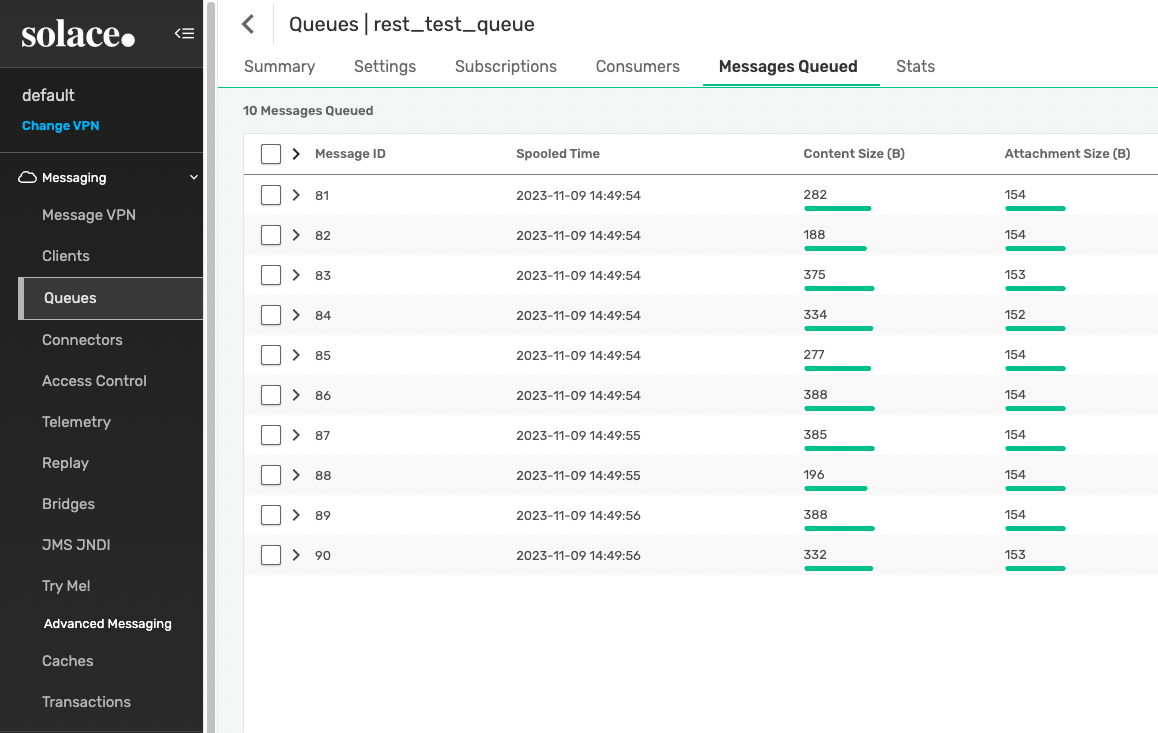Click the content size bar for message 82

835,248
